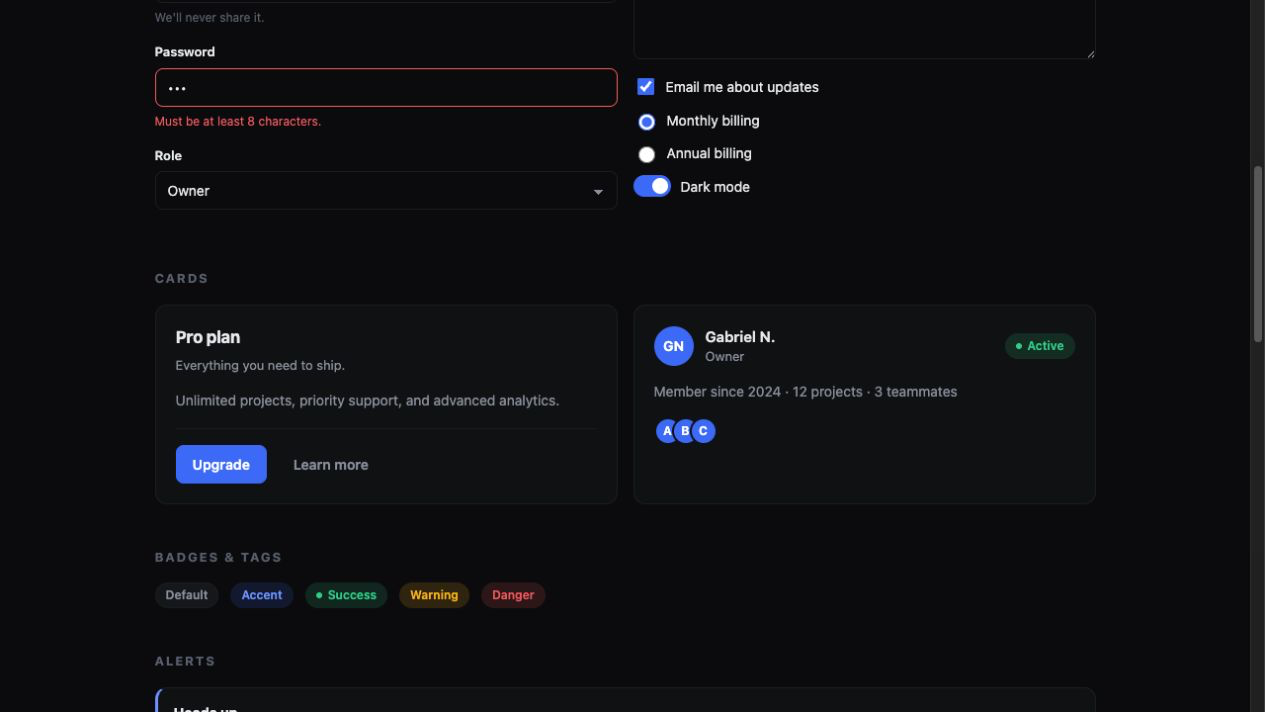Click the Accent badge

pyautogui.click(x=262, y=595)
